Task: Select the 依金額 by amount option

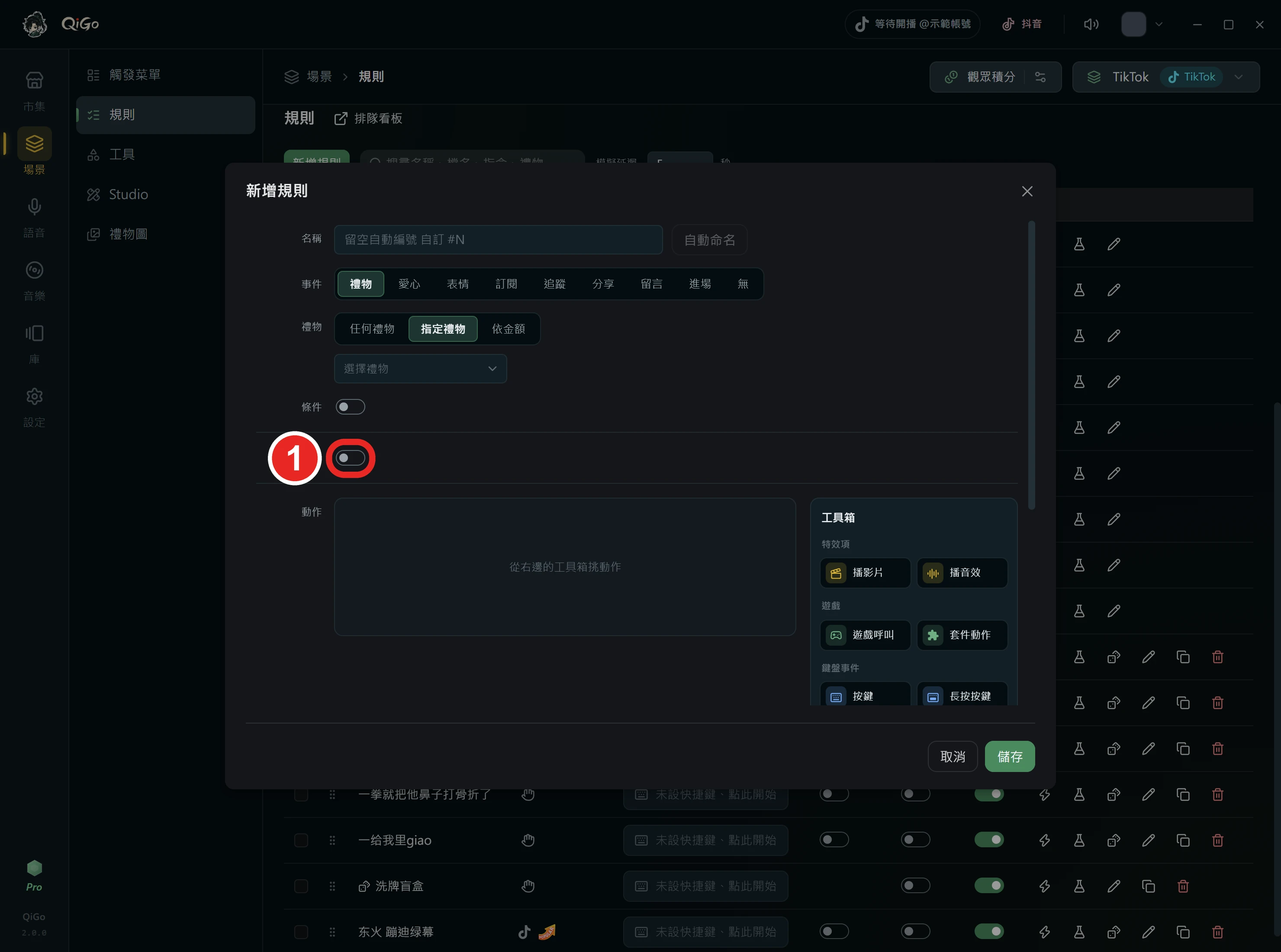Action: (x=508, y=329)
